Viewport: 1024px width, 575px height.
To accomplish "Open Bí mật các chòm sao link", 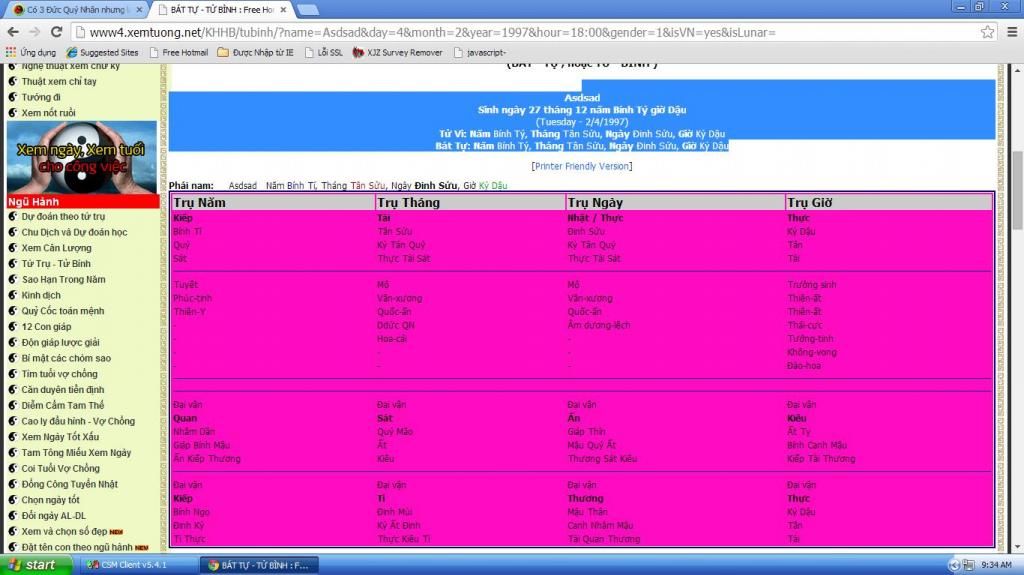I will 66,358.
